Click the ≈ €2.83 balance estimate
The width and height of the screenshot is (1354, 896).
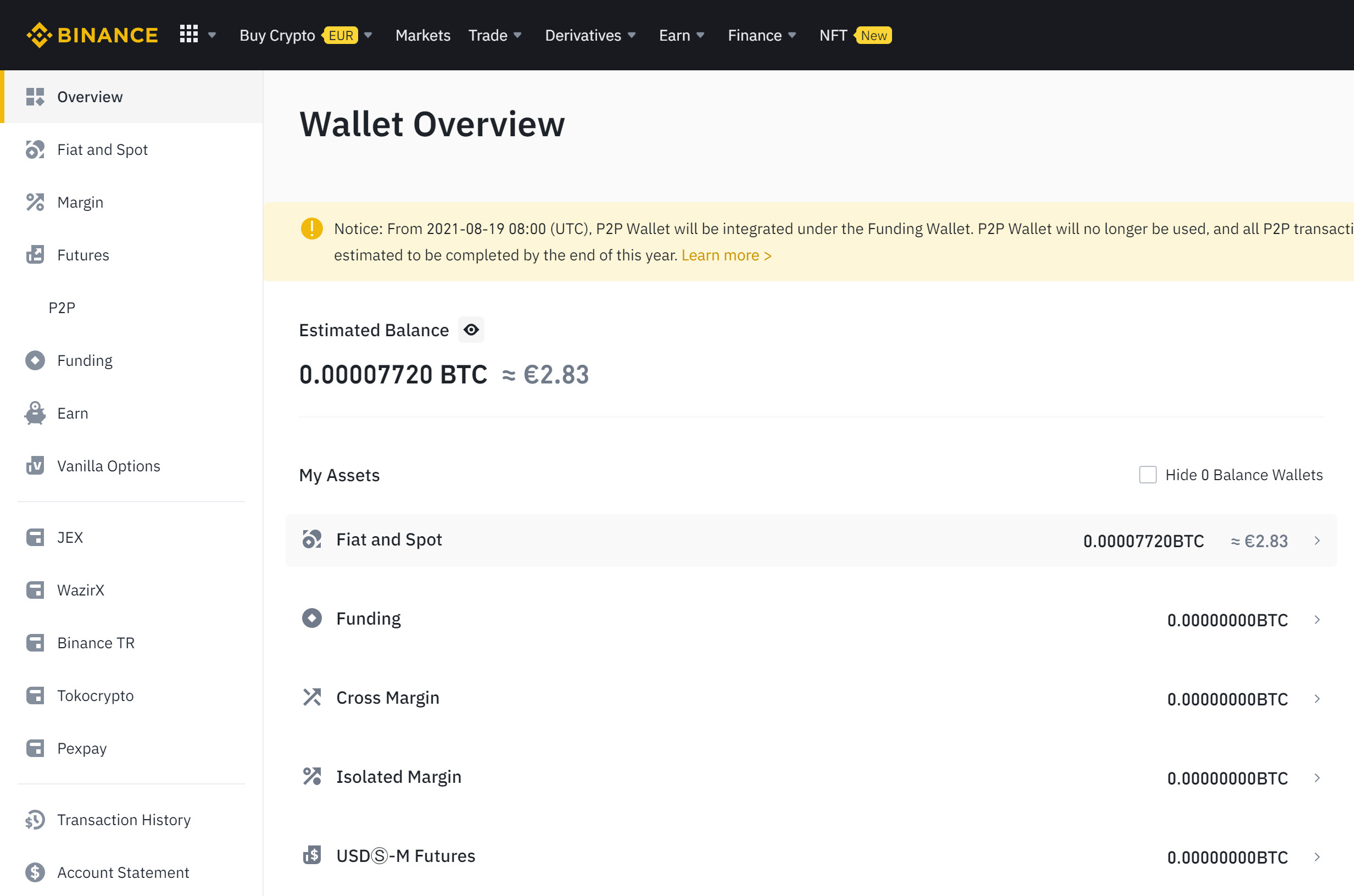tap(545, 374)
